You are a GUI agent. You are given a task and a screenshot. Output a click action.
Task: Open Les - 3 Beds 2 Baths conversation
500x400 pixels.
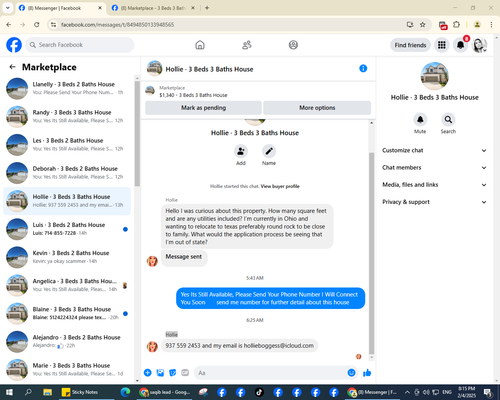68,145
